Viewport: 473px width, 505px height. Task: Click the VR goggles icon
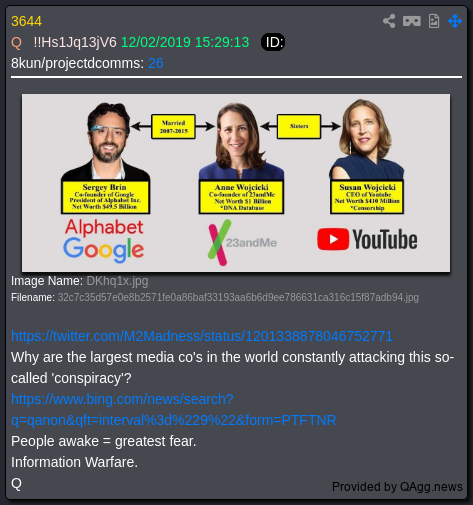[412, 21]
